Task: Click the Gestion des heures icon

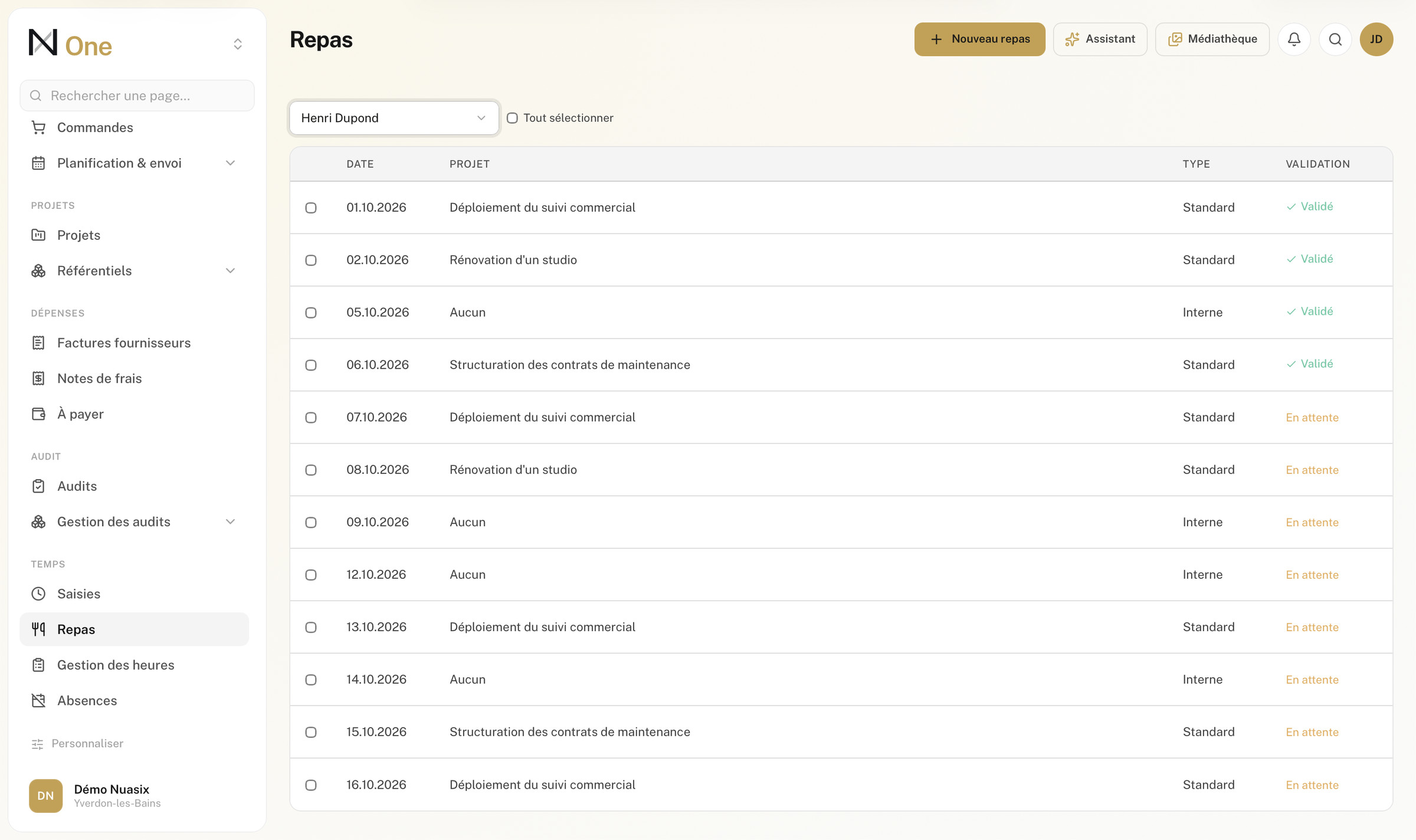Action: [38, 665]
